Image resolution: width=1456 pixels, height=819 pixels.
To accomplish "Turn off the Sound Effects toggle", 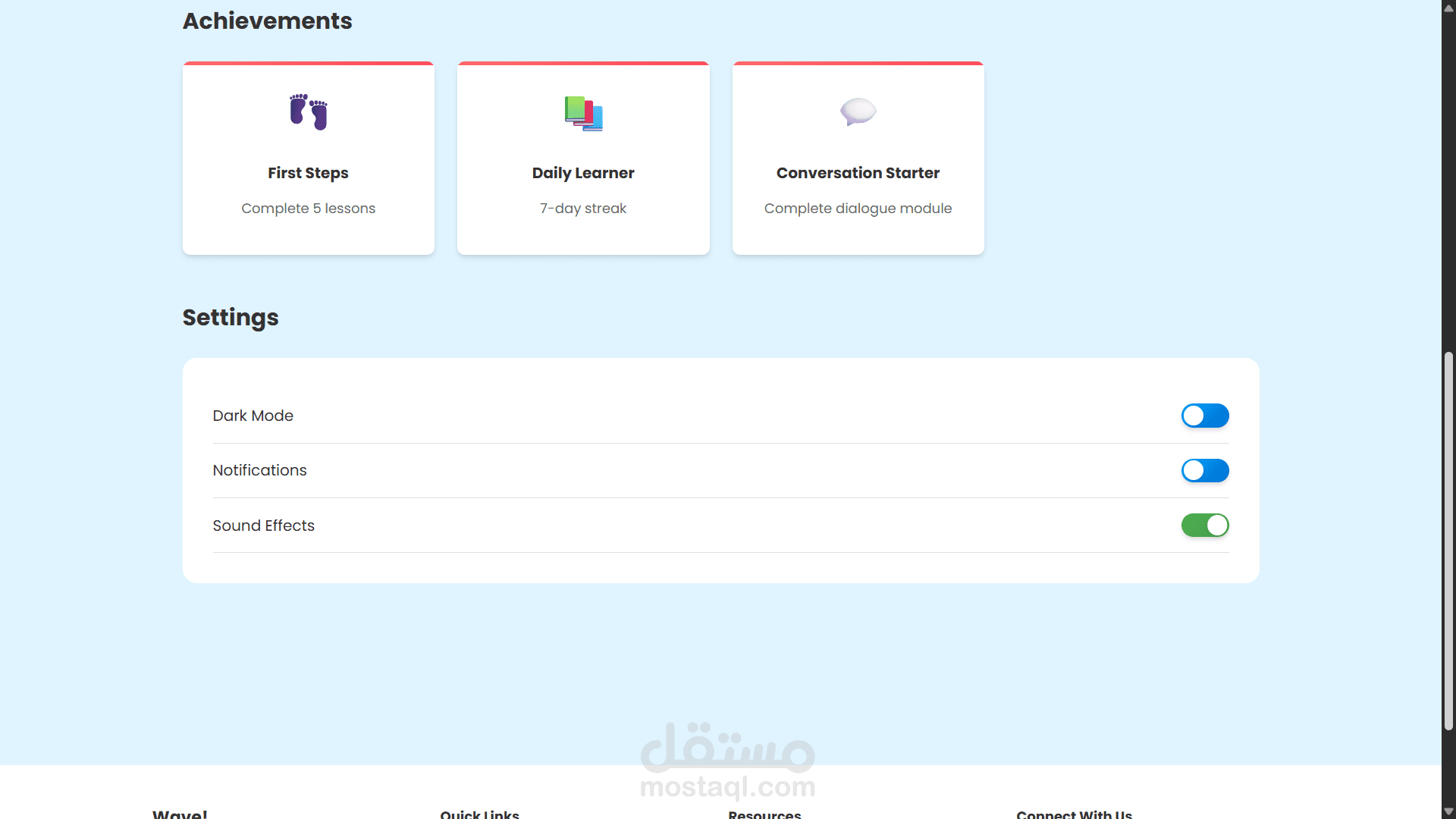I will click(x=1204, y=526).
